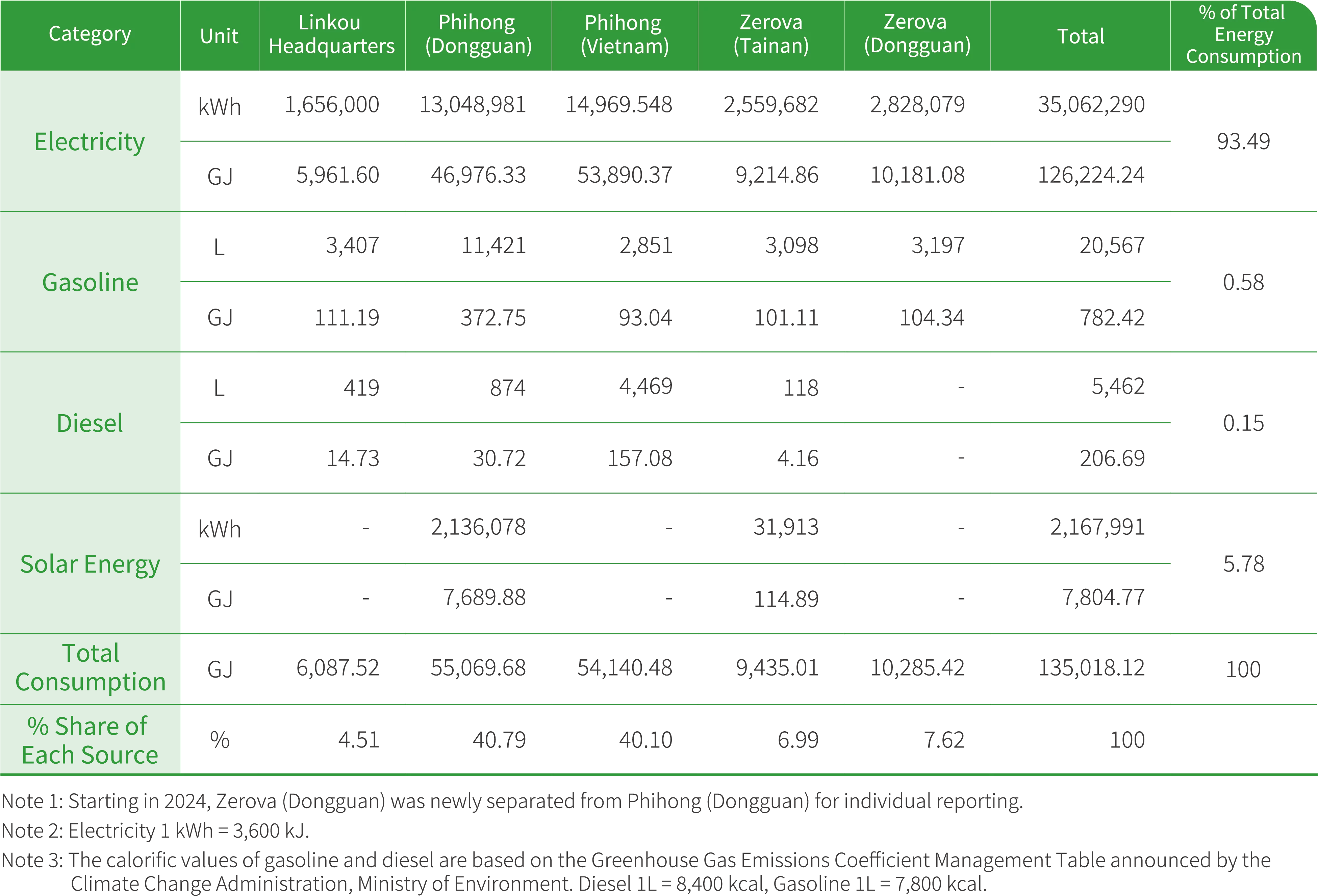Click the first kWh unit cell
Screen dimensions: 1318x896
[x=219, y=106]
